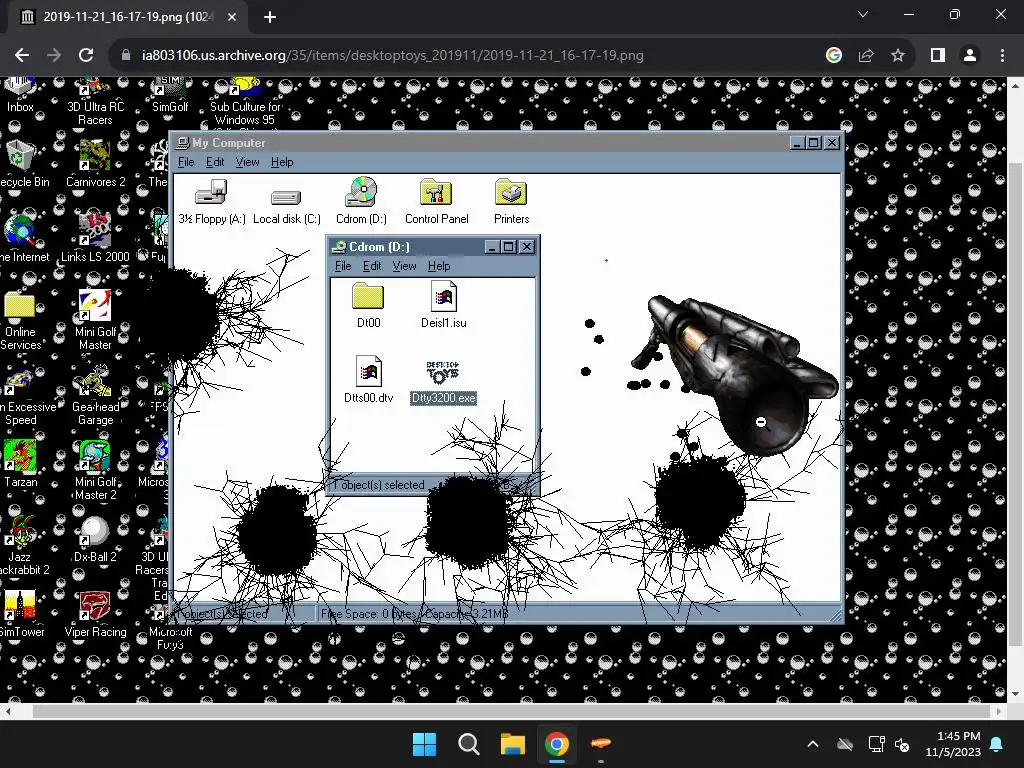This screenshot has height=768, width=1024.
Task: Select the 3½ Floppy (A:) drive icon
Action: point(212,201)
